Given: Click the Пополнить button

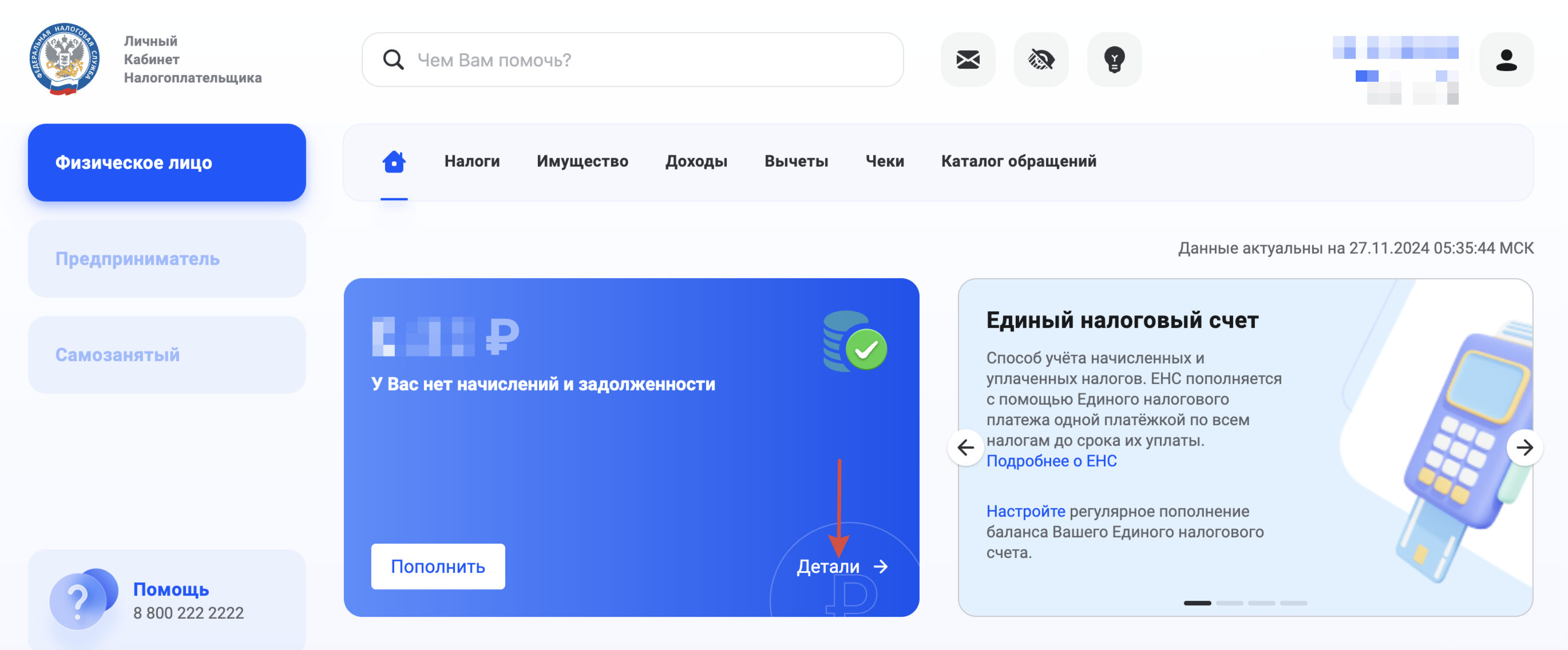Looking at the screenshot, I should (x=438, y=566).
